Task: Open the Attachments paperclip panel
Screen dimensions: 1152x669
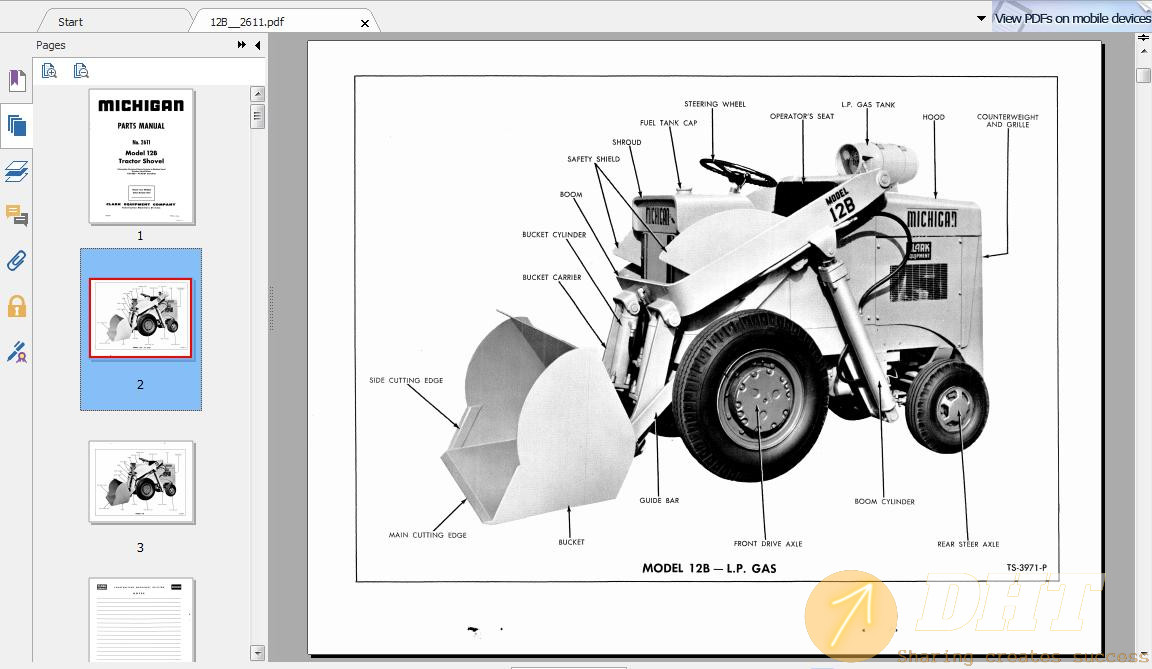Action: pos(16,261)
